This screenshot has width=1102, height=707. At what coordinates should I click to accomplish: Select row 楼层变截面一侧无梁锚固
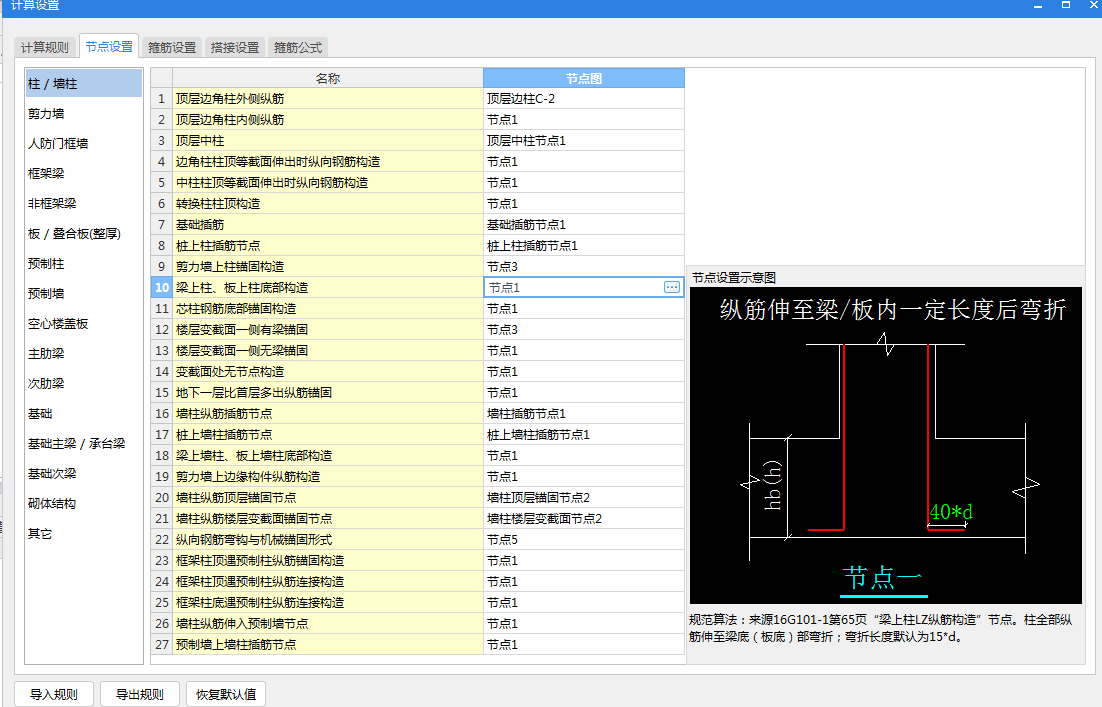click(x=328, y=351)
